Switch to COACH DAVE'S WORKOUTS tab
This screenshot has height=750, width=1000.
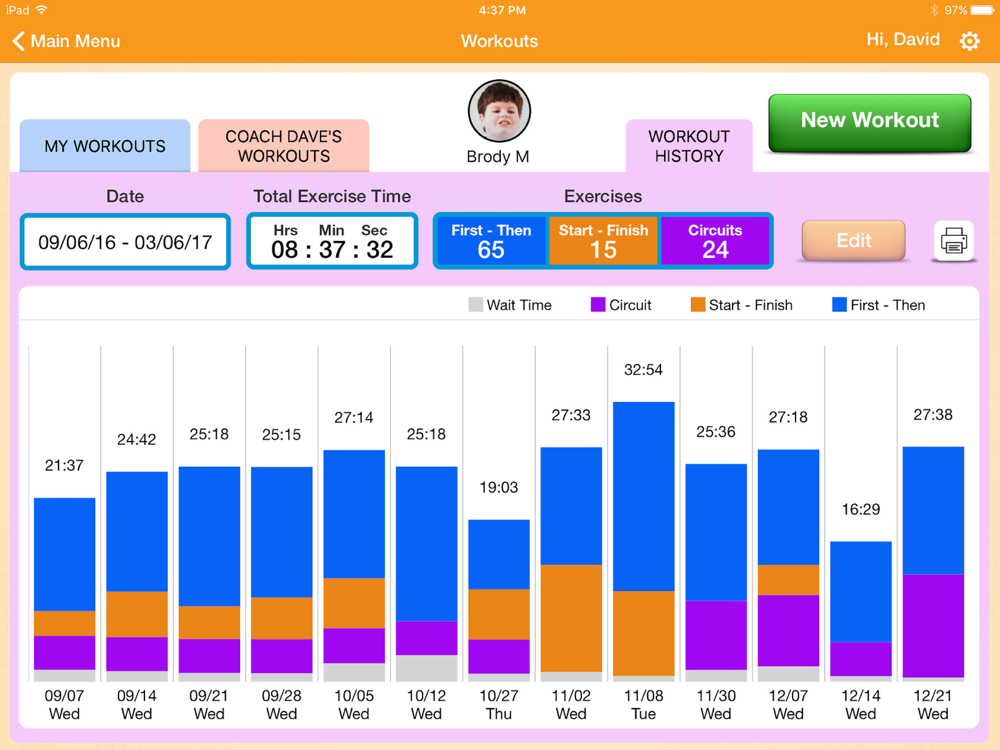[284, 145]
